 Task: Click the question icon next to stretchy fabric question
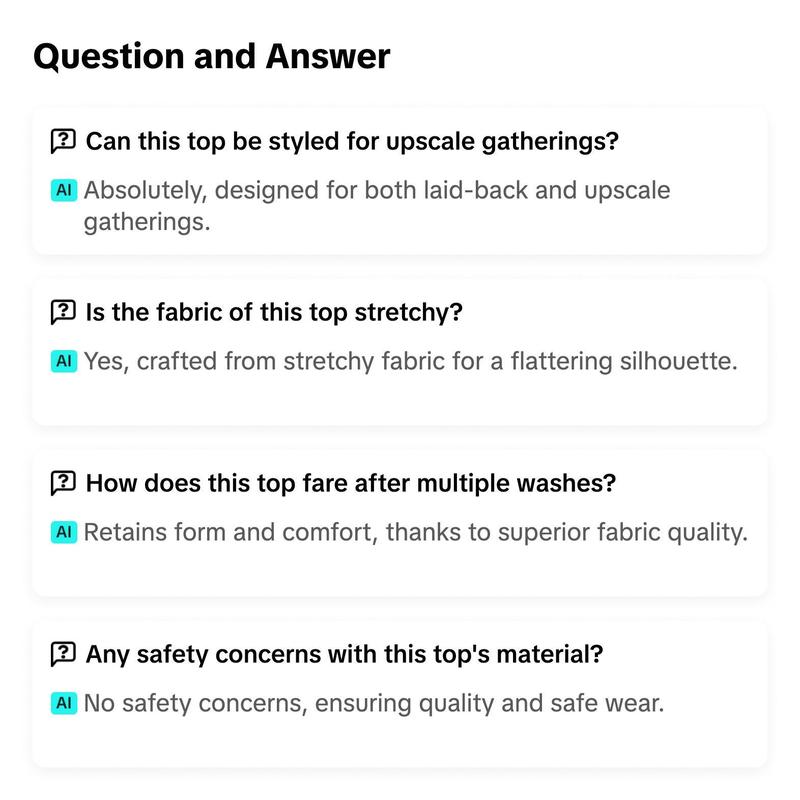point(63,312)
